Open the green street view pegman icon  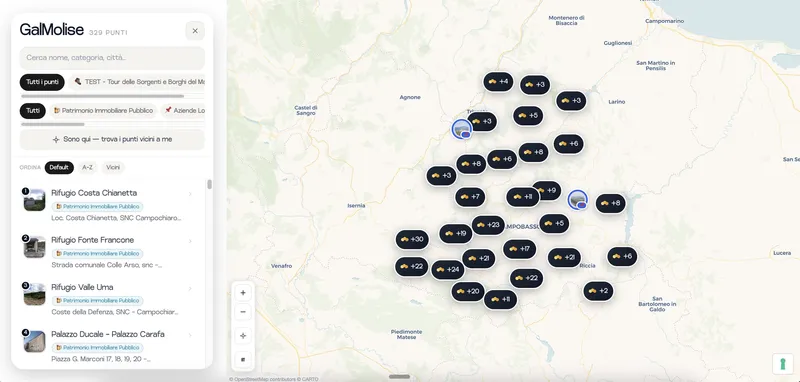click(x=783, y=364)
